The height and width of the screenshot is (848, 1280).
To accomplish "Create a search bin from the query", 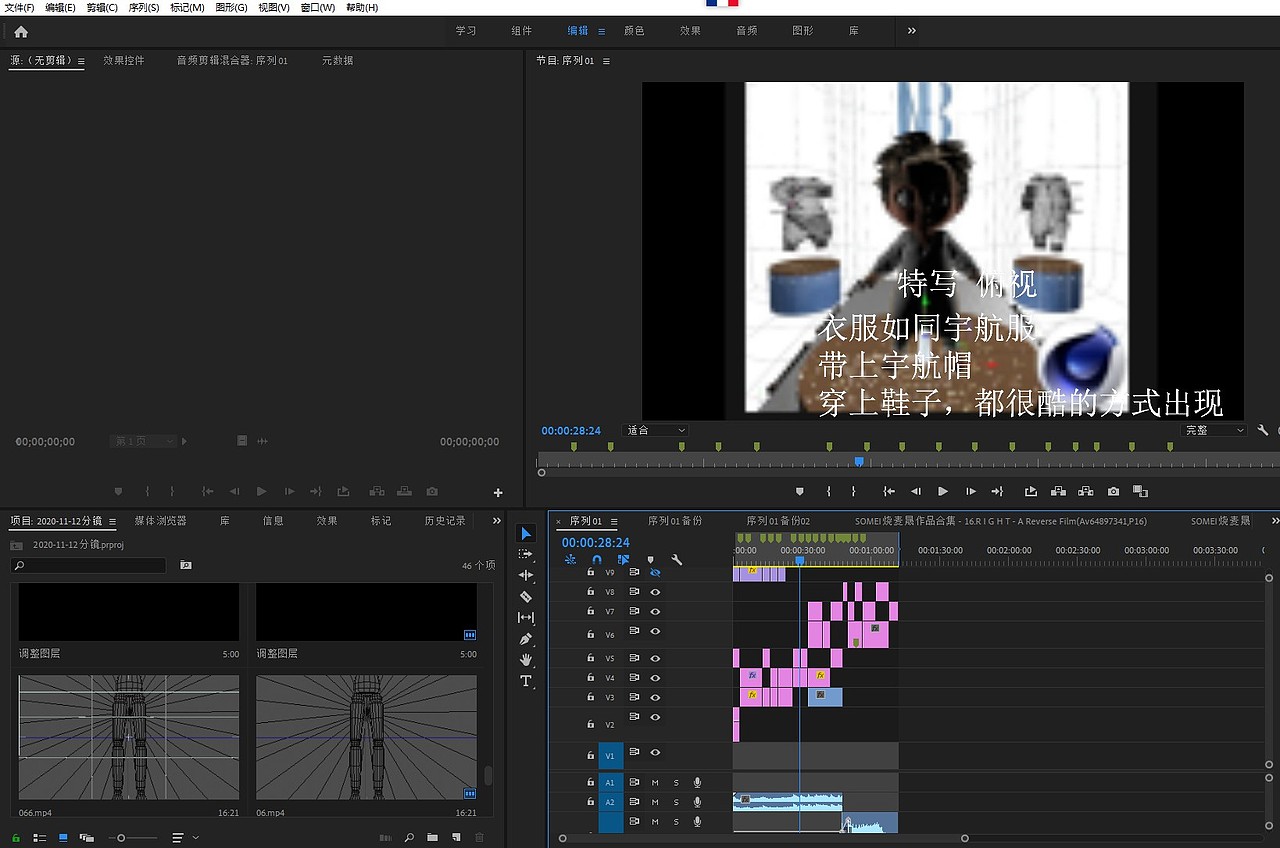I will coord(185,565).
